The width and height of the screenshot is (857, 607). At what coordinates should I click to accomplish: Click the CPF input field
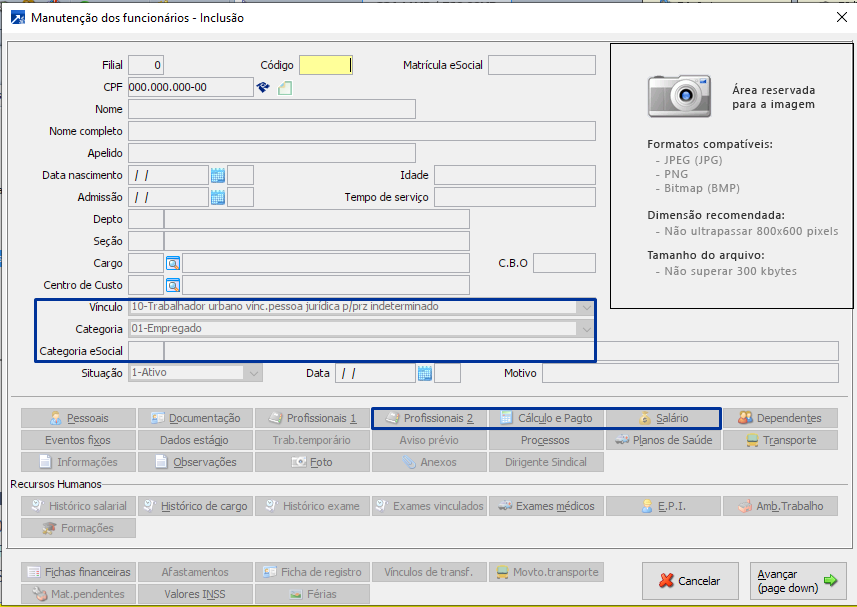pyautogui.click(x=191, y=87)
